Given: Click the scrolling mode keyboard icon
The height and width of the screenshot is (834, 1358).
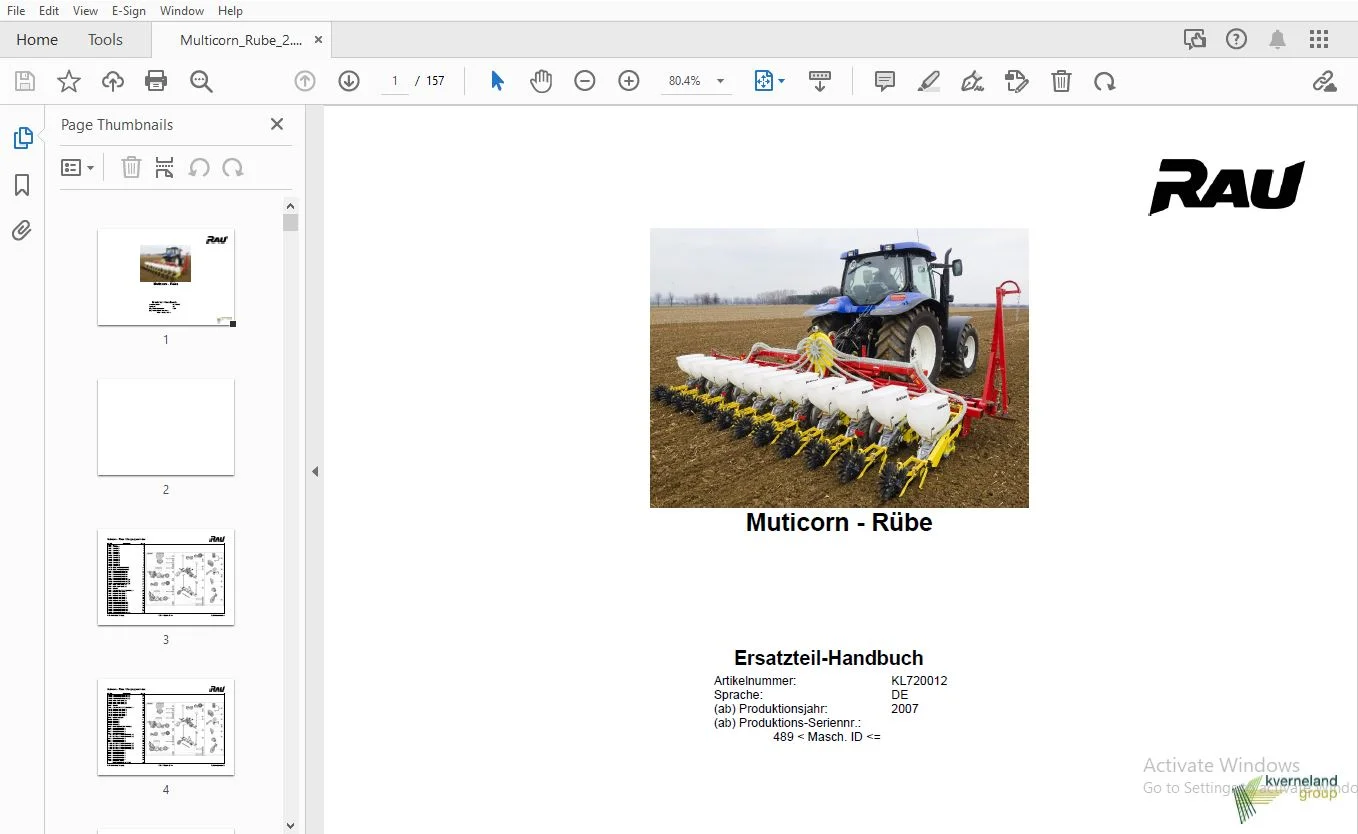Looking at the screenshot, I should [820, 81].
